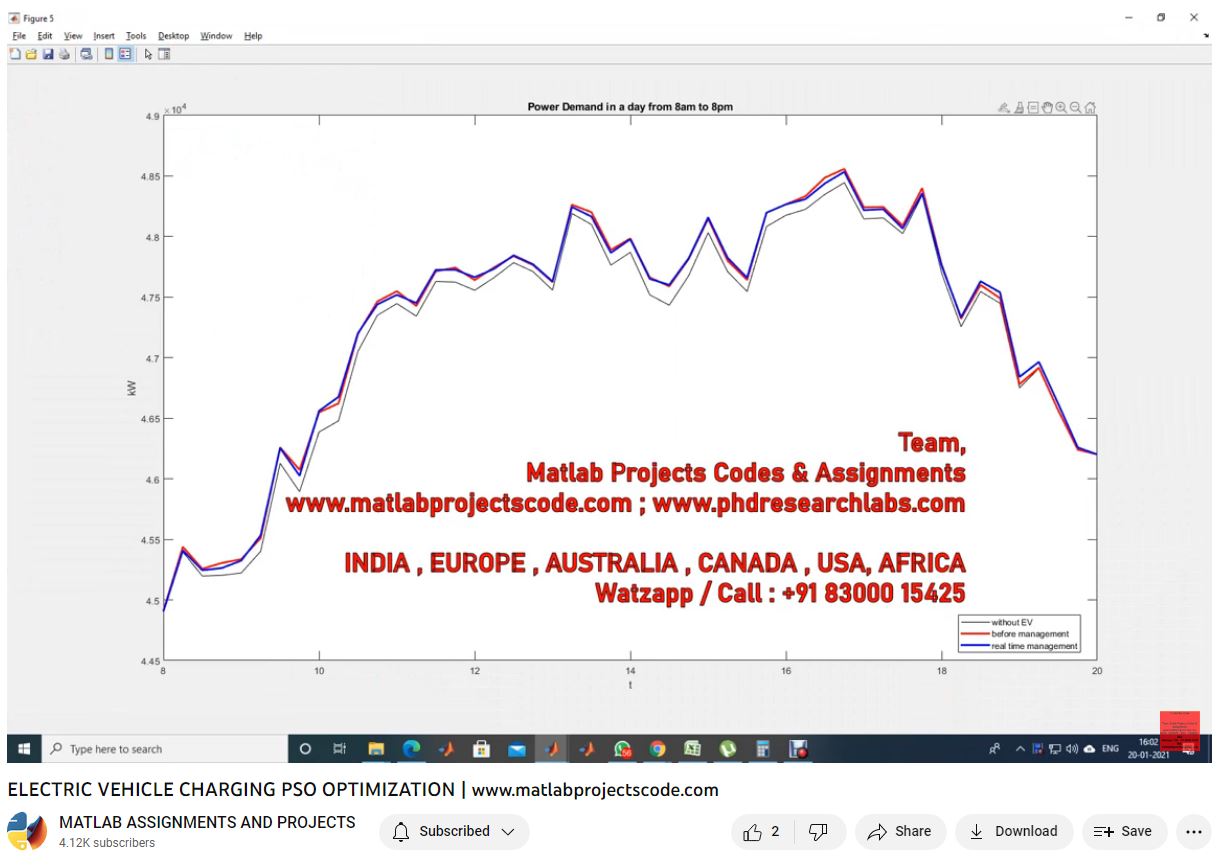Click the 'kW' y-axis label
Viewport: 1225px width, 865px height.
(x=132, y=388)
